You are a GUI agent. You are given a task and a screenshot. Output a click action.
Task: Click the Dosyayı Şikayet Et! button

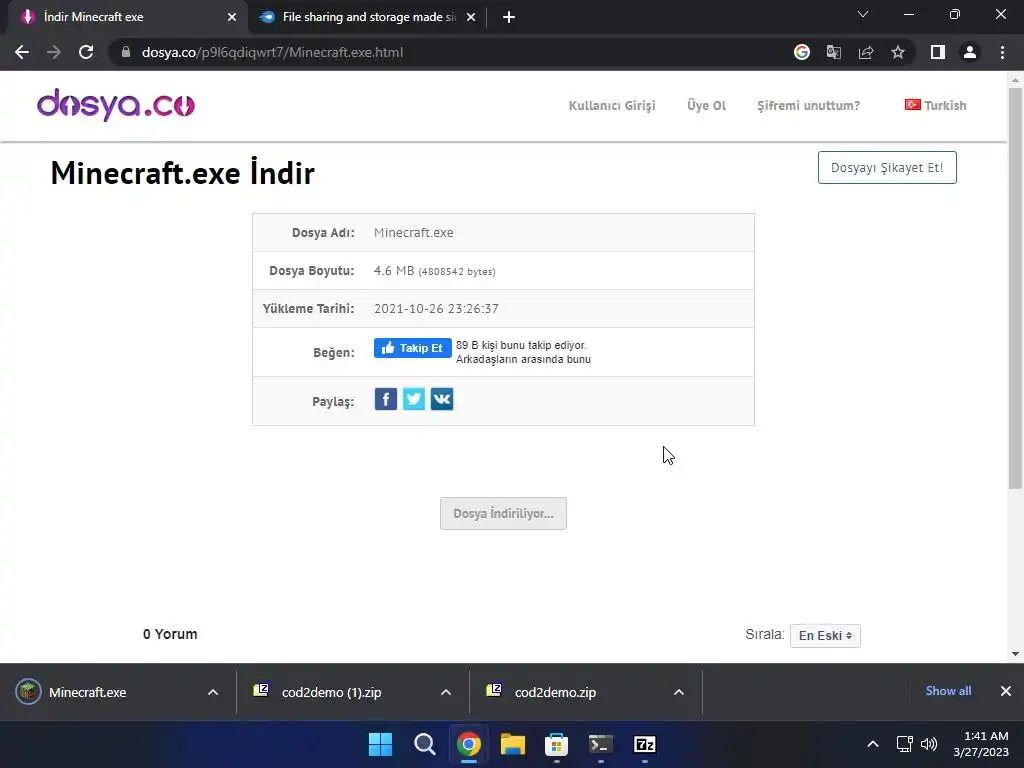[x=887, y=168]
